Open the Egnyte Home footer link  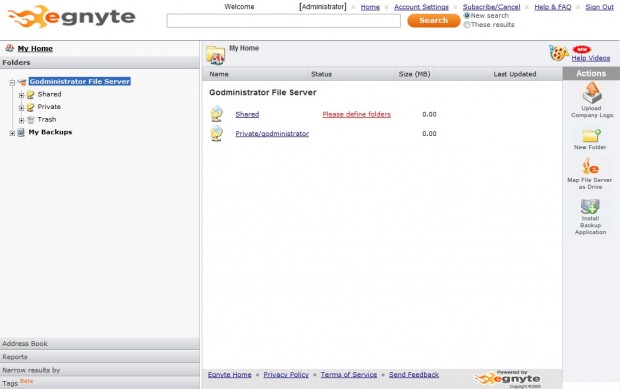230,374
